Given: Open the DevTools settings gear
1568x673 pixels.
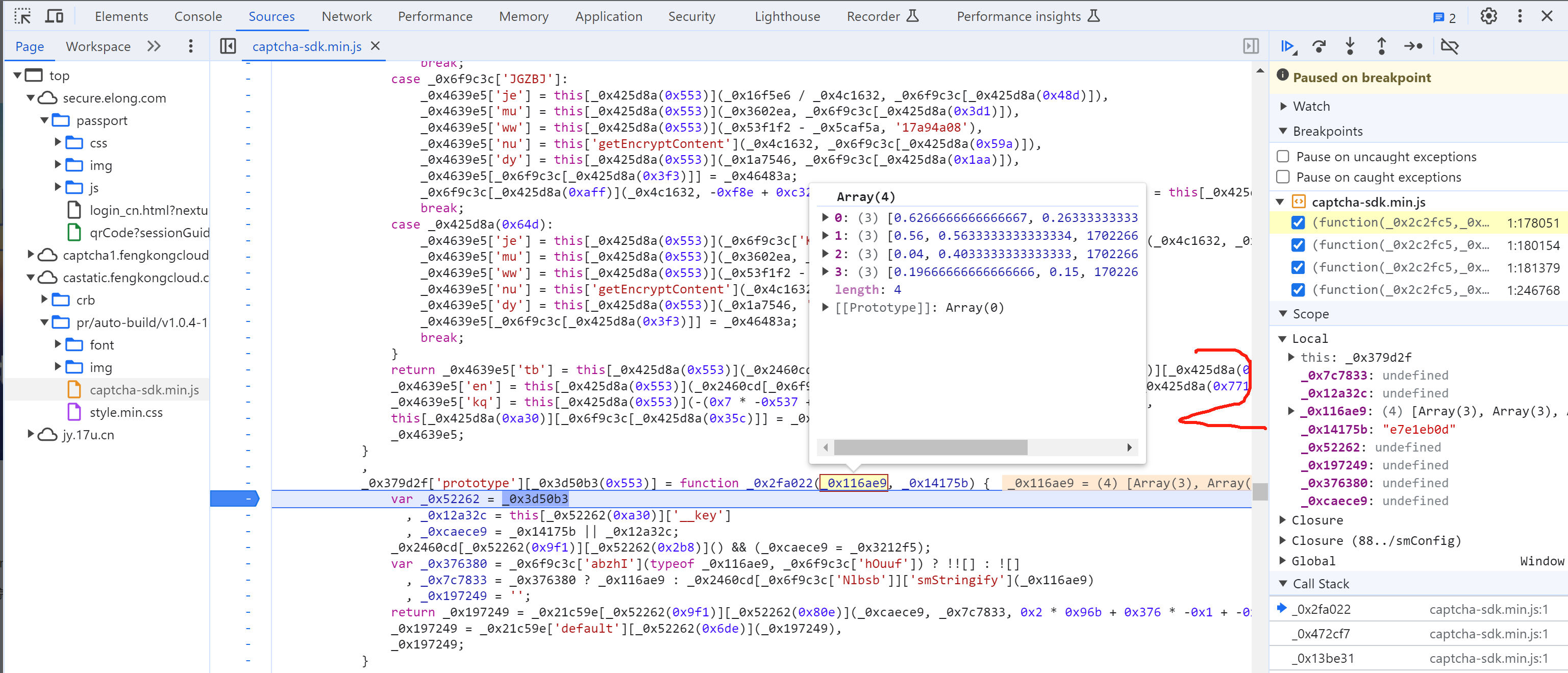Looking at the screenshot, I should (1489, 16).
